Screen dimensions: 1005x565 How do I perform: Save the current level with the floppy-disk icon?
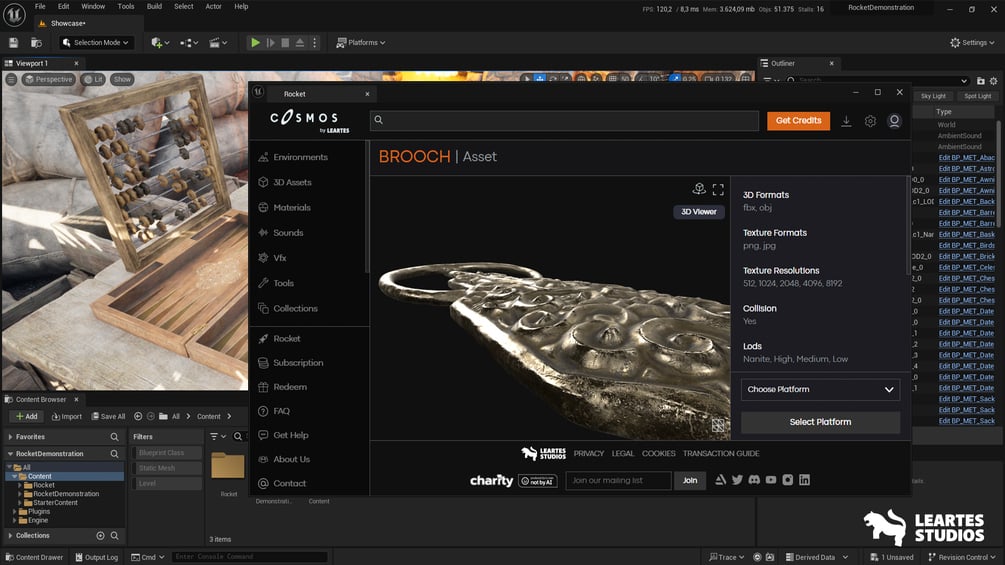pos(13,42)
